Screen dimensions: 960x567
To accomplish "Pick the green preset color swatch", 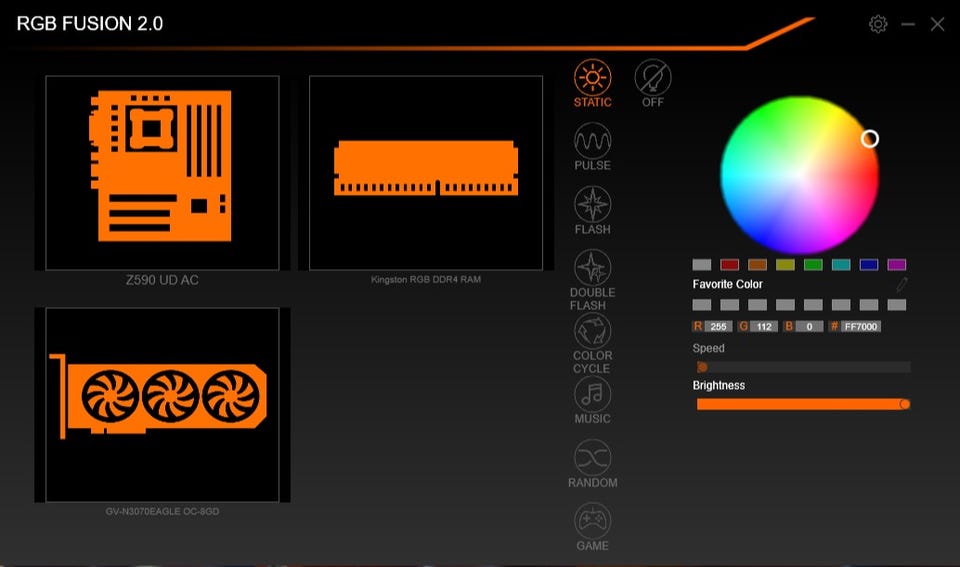I will 813,265.
